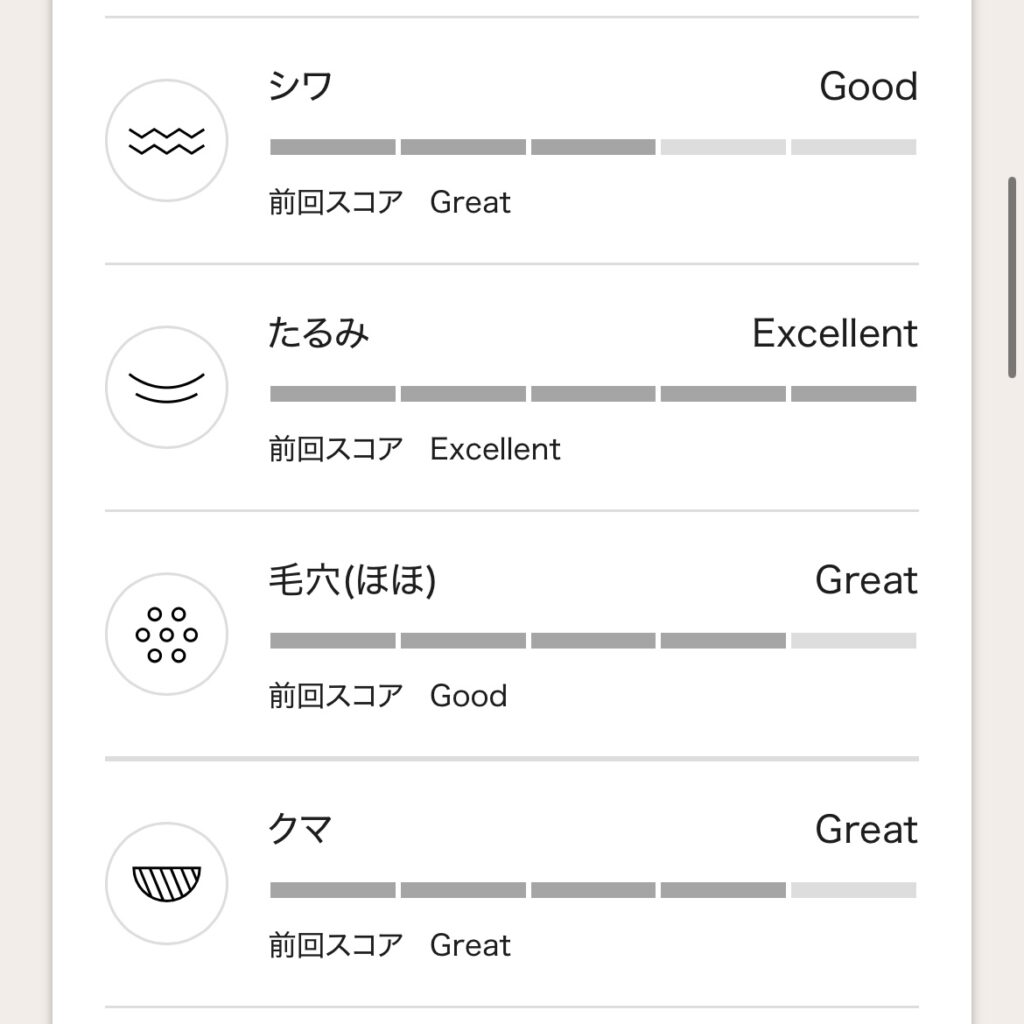Select the シワ title label
Image resolution: width=1024 pixels, height=1024 pixels.
pos(300,87)
